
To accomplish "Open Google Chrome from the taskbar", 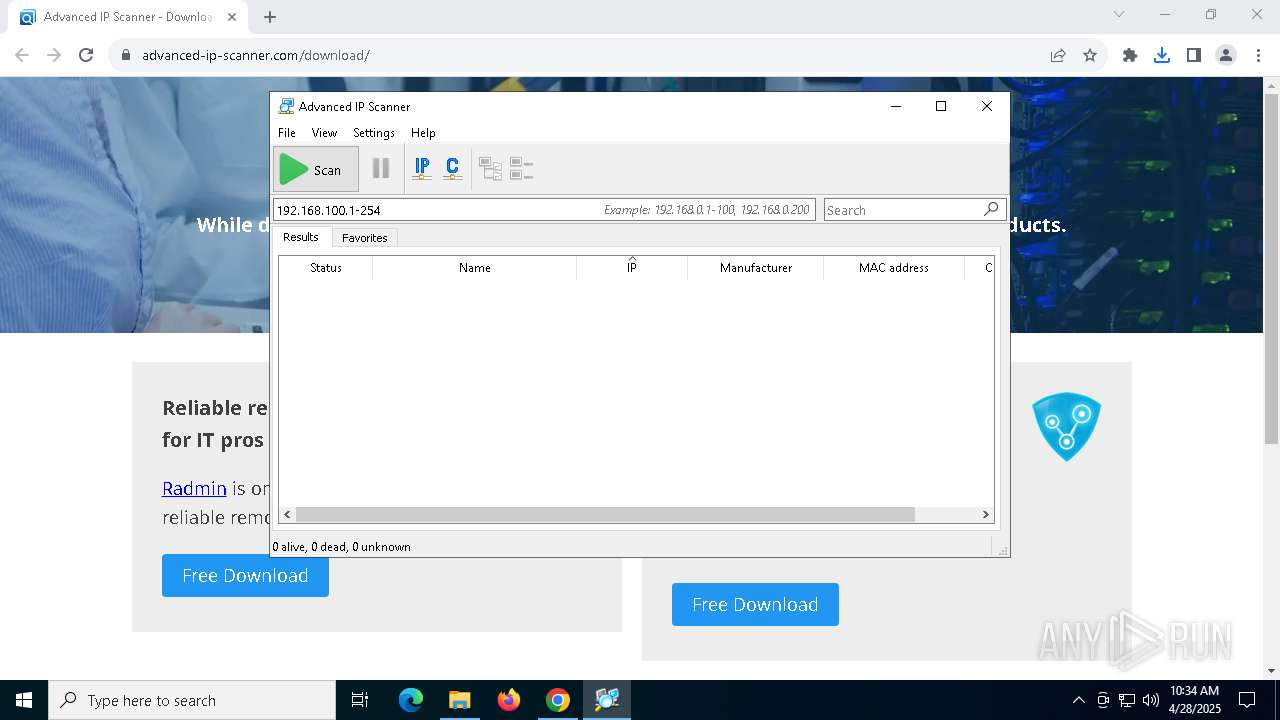I will tap(558, 700).
